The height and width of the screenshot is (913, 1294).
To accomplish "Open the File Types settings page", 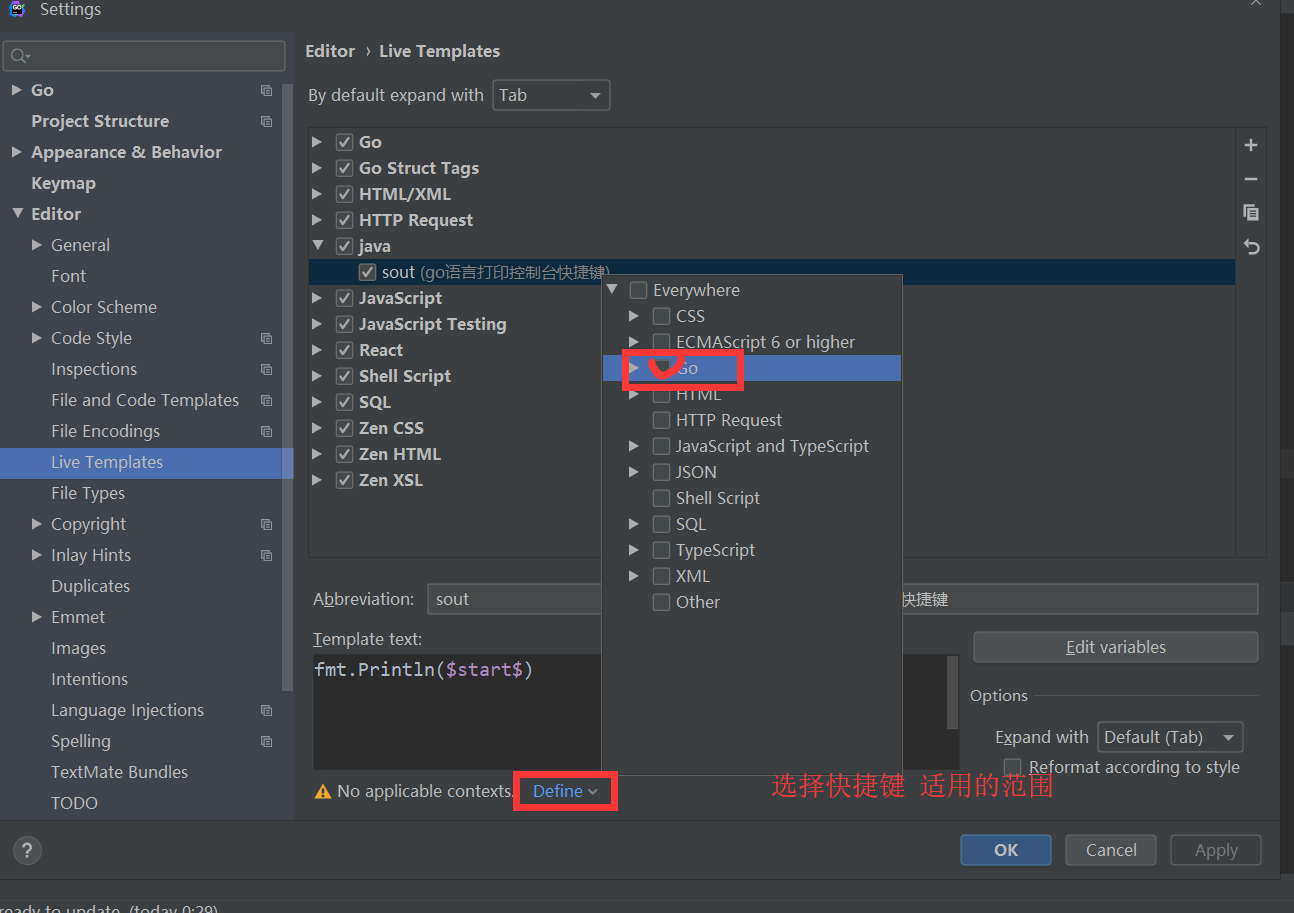I will 88,493.
